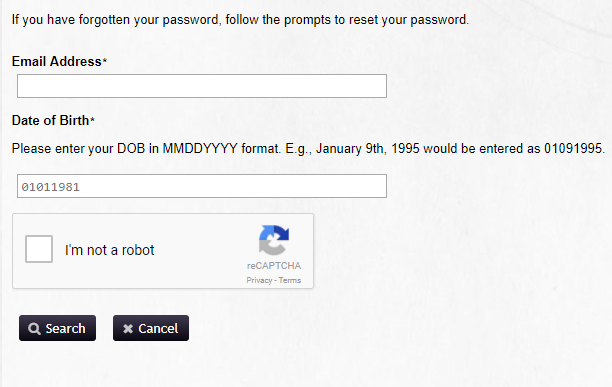The image size is (612, 387).
Task: Click the reCAPTCHA brand text under logo
Action: click(274, 266)
